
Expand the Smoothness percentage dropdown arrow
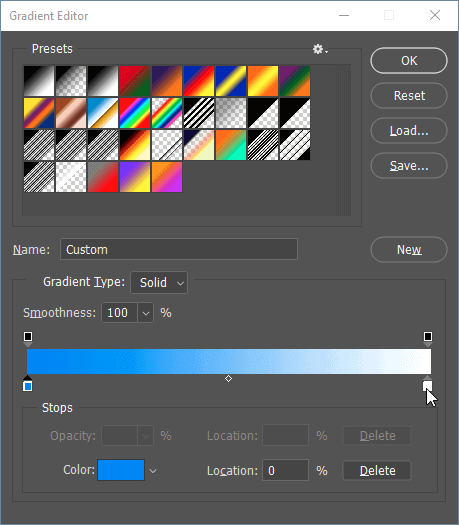click(146, 313)
